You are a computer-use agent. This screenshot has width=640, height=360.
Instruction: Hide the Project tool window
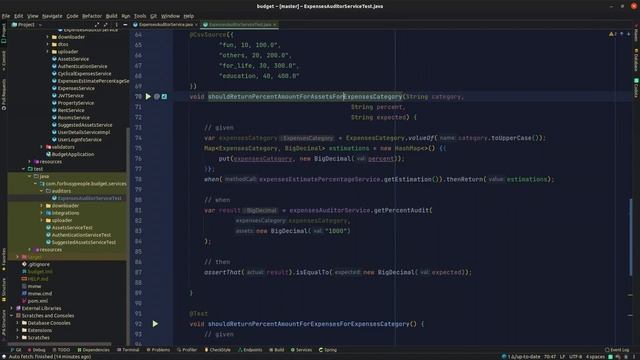click(125, 24)
